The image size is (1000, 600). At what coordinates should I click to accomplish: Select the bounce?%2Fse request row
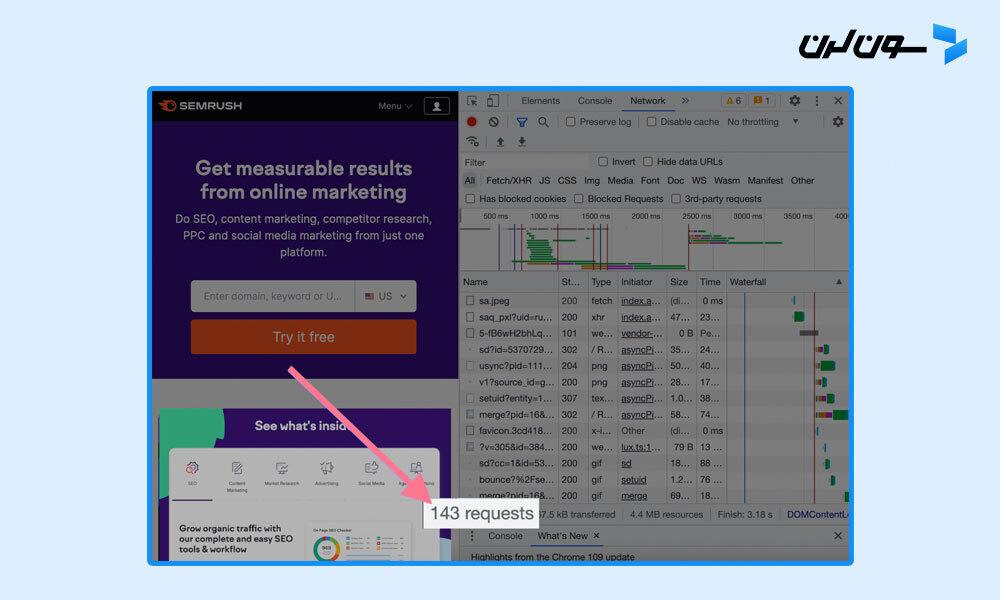point(654,480)
